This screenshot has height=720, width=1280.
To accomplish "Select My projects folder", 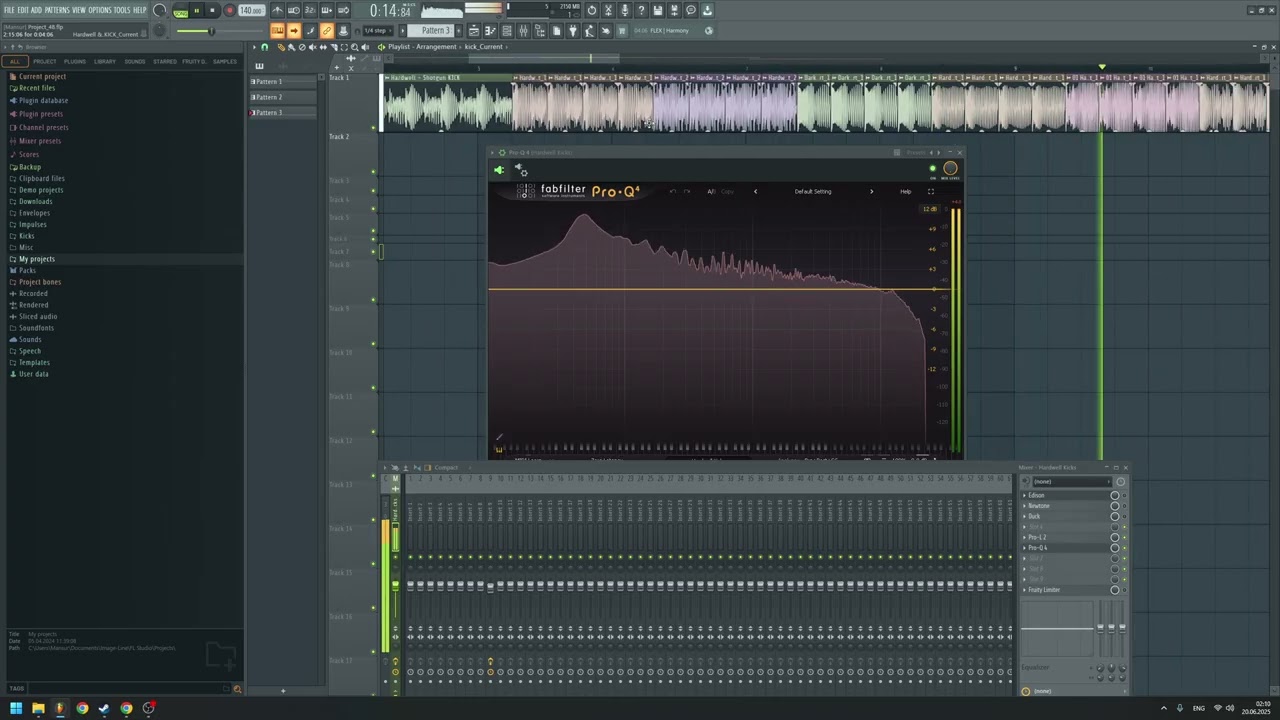I will [37, 259].
